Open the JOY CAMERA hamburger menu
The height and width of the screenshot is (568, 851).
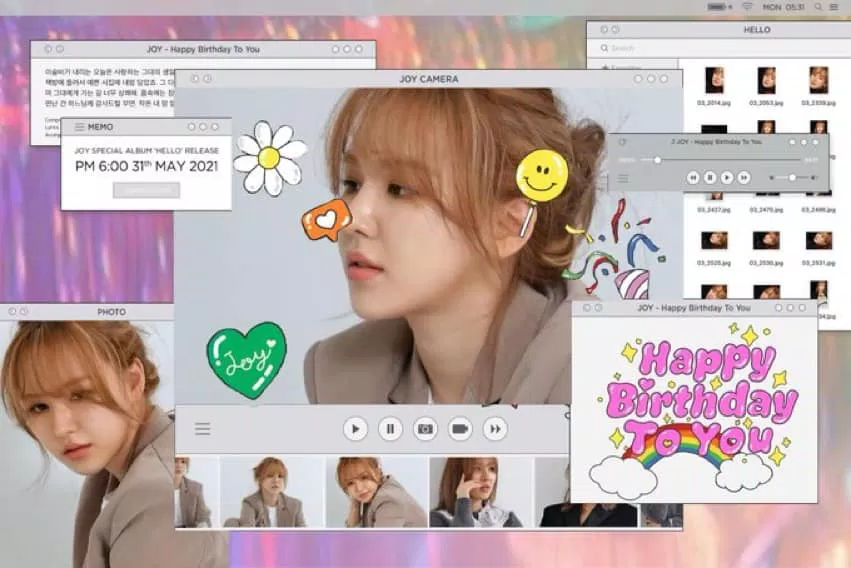203,429
